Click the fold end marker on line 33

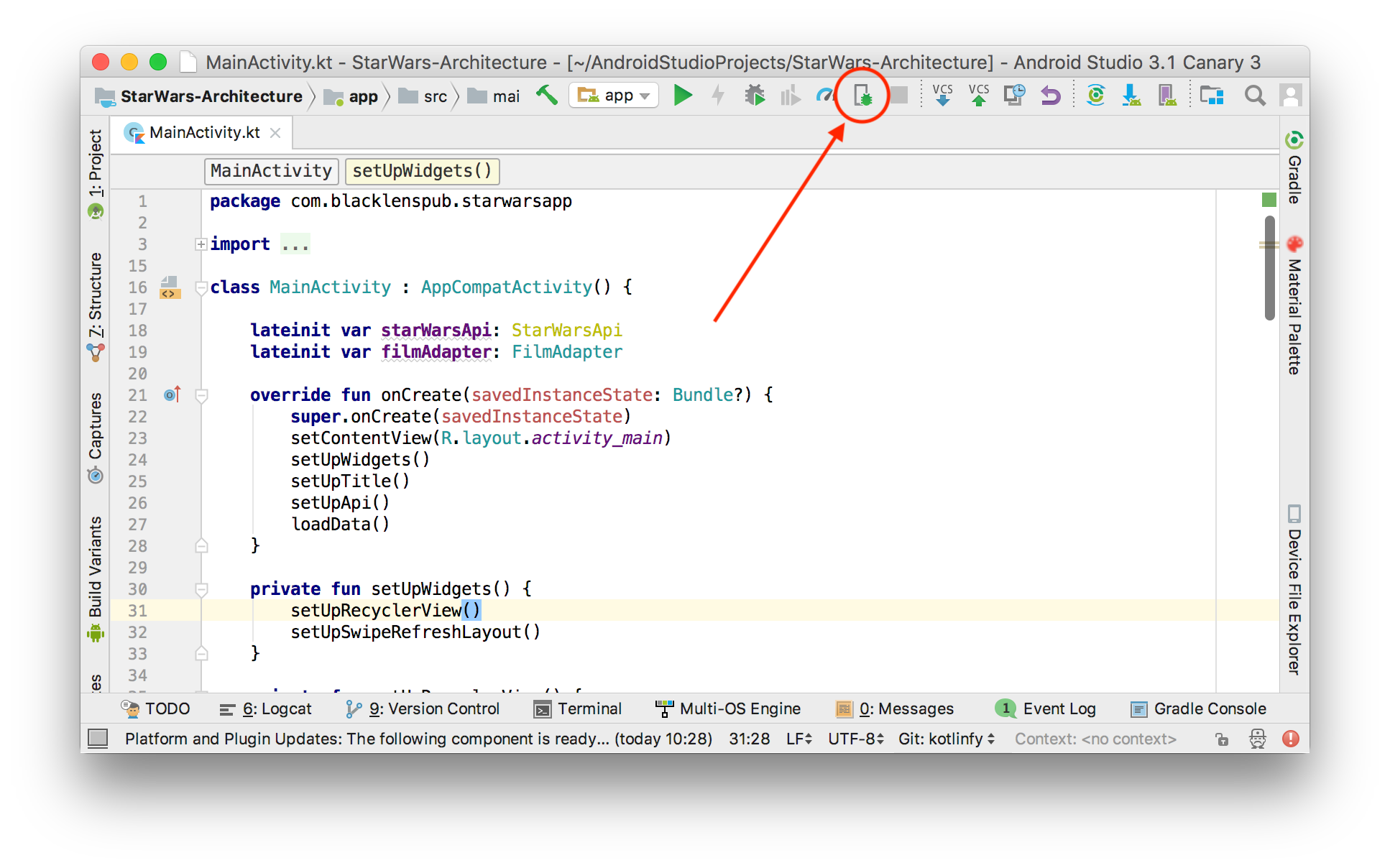202,653
